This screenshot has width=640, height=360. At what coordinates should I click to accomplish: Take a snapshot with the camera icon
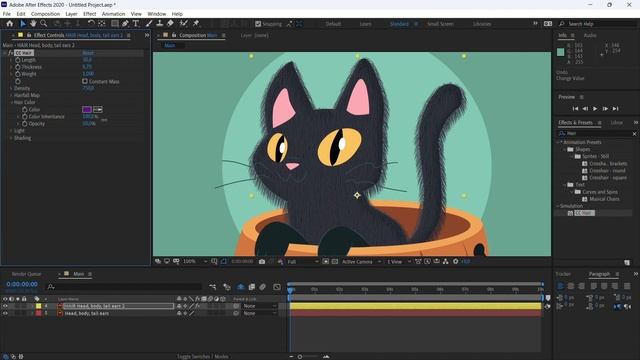pyautogui.click(x=262, y=262)
